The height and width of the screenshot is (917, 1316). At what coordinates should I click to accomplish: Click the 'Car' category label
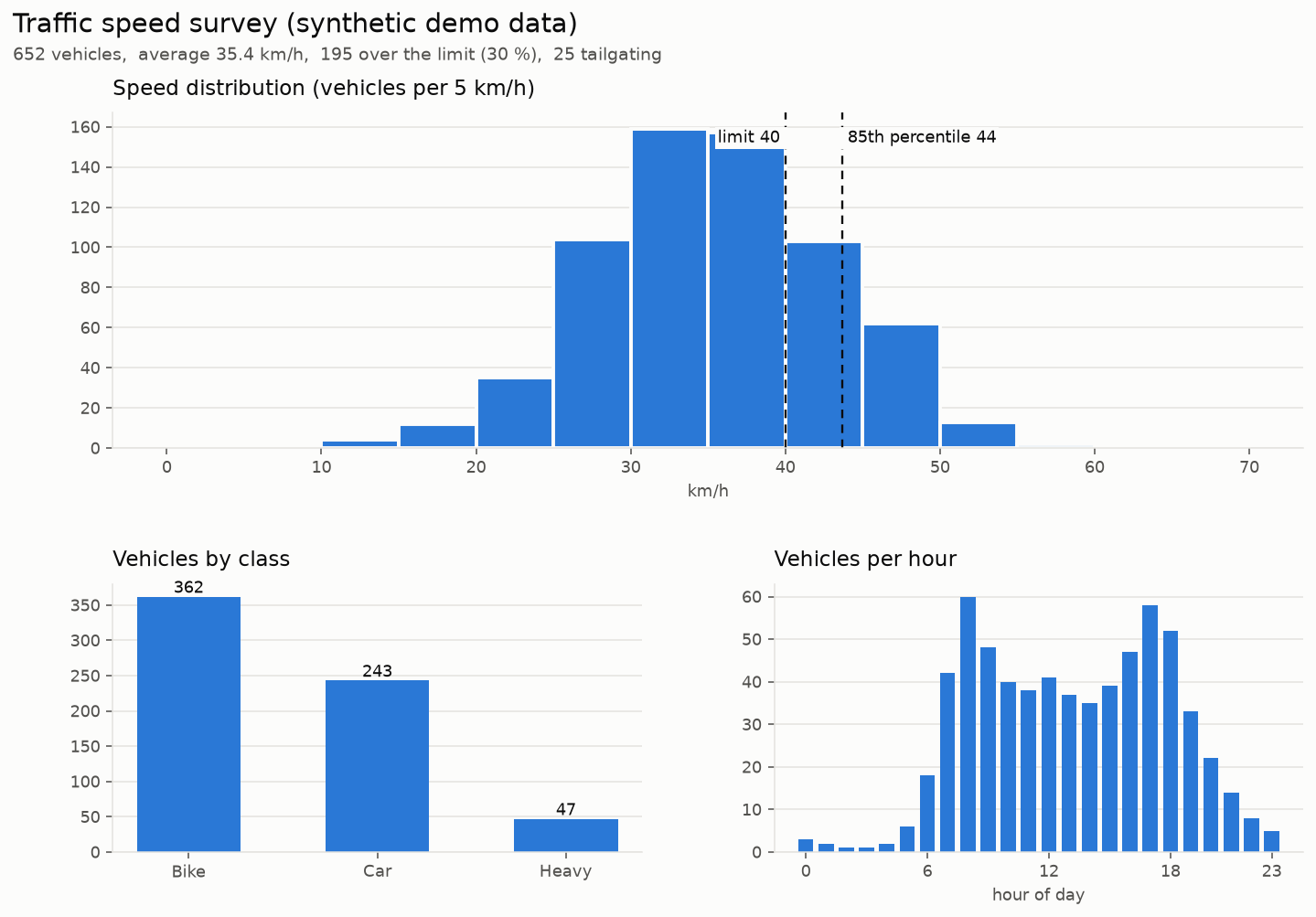377,871
